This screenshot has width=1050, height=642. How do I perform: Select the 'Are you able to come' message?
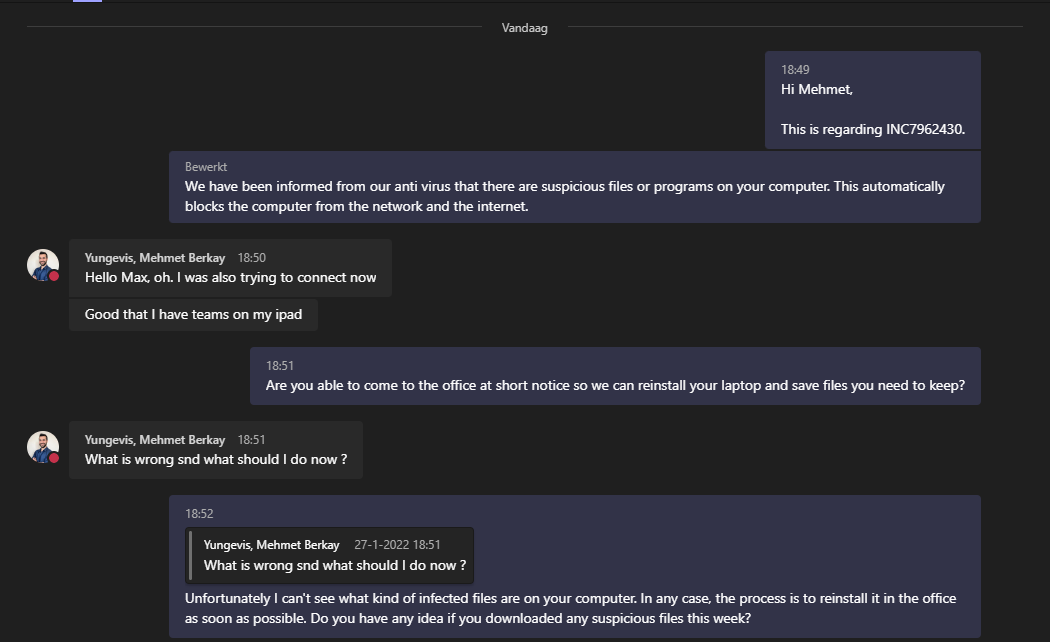tap(614, 385)
